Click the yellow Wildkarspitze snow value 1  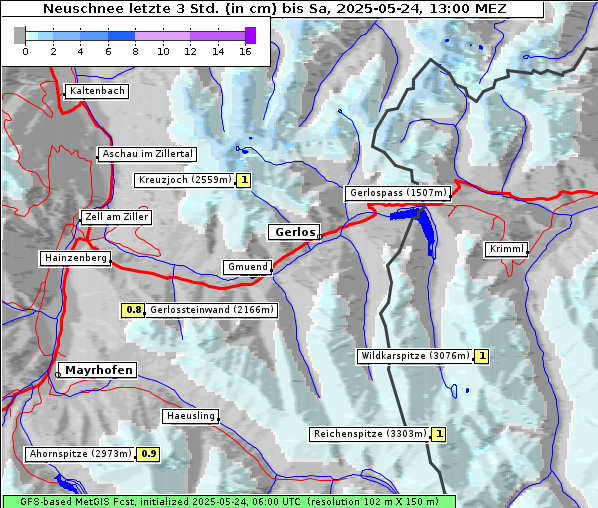(482, 356)
